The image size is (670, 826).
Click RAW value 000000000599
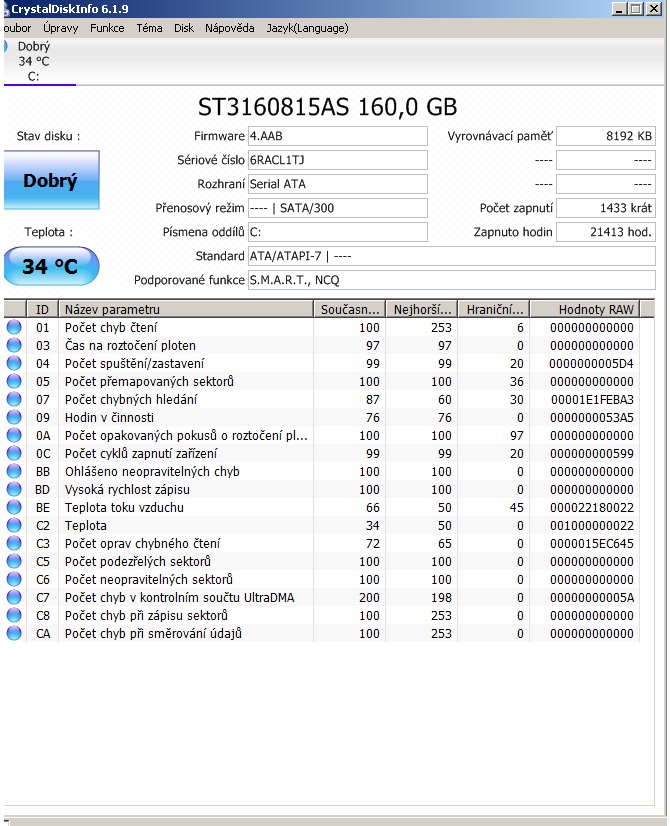[592, 453]
